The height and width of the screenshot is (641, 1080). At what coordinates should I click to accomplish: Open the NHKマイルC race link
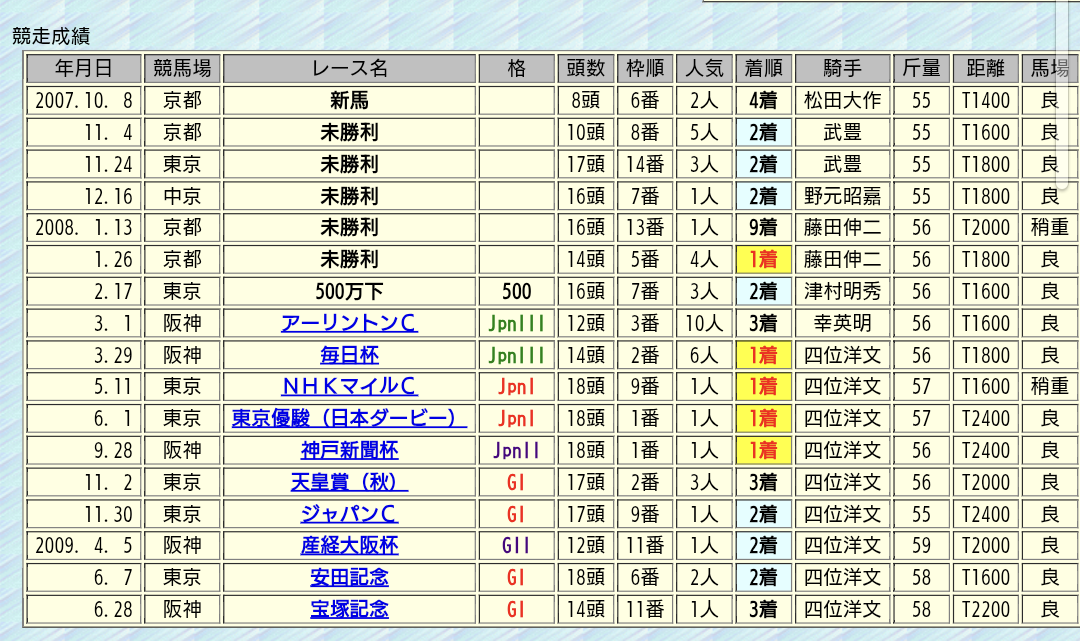tap(349, 386)
